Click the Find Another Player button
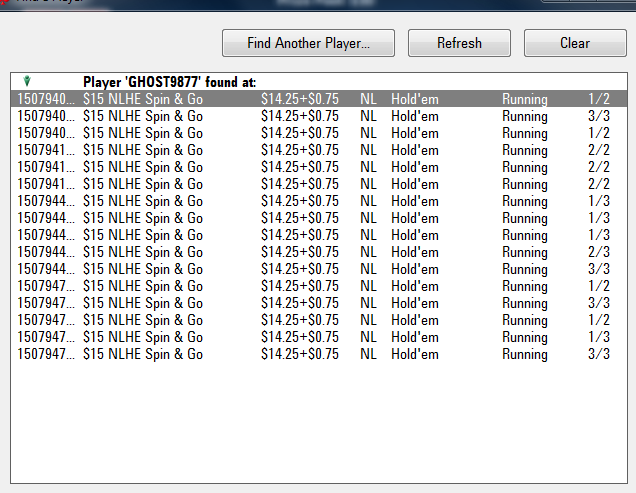Screen dimensions: 636x493 [308, 43]
